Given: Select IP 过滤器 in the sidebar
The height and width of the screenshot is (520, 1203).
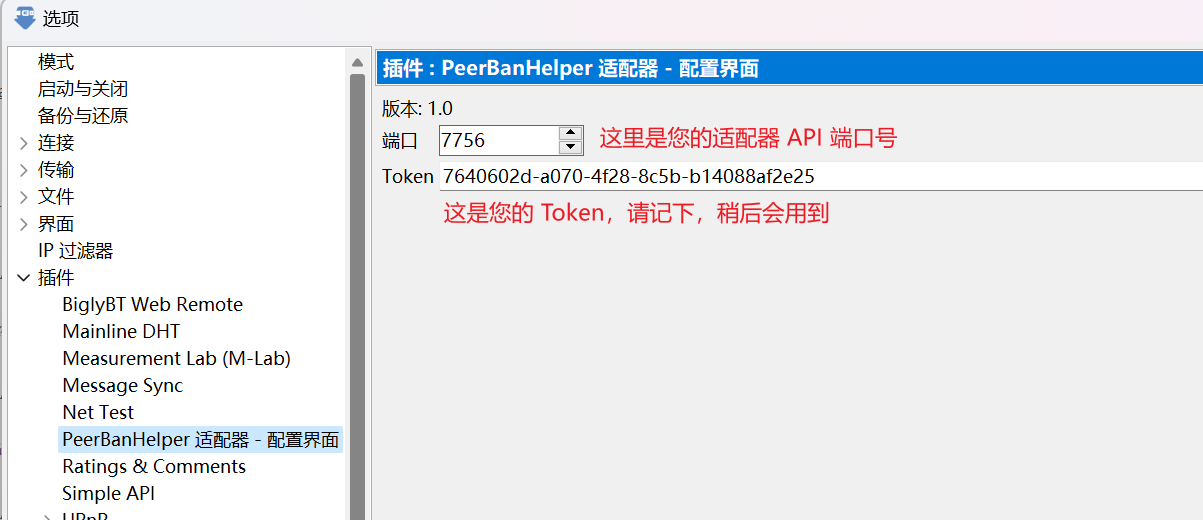Looking at the screenshot, I should (76, 251).
